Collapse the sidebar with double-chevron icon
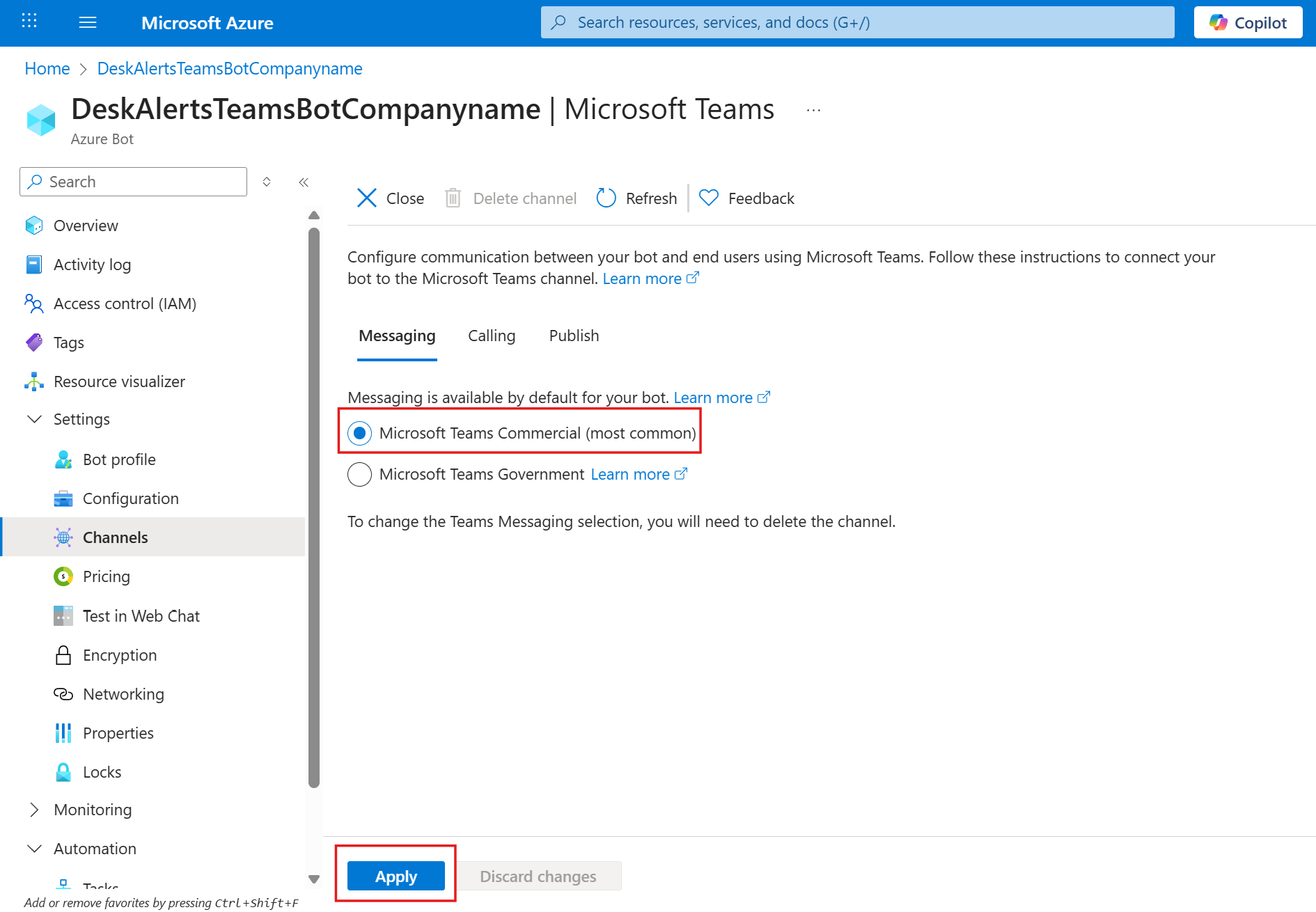The height and width of the screenshot is (912, 1316). click(x=304, y=182)
